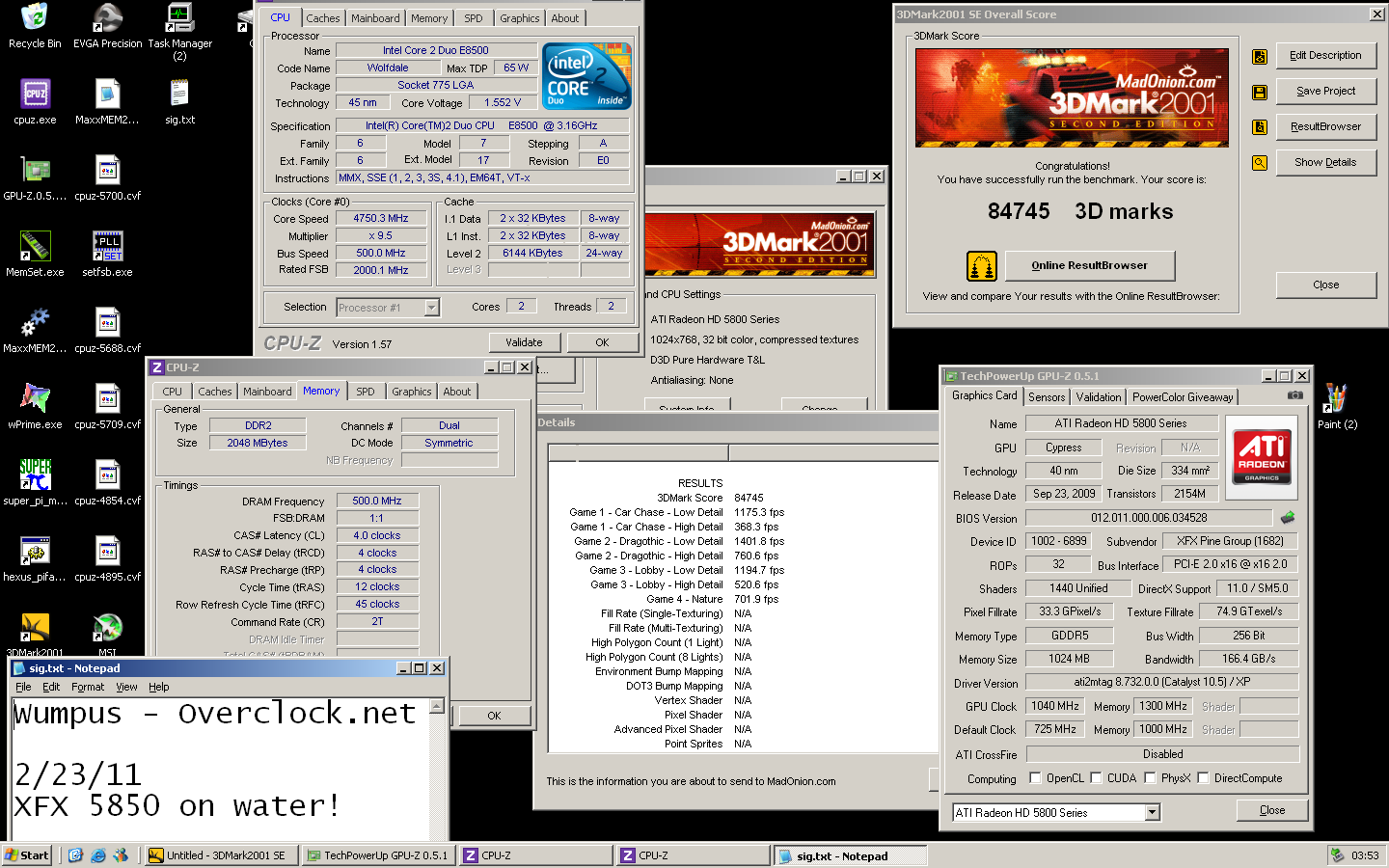Click OK in CPU-Z Memory window

click(494, 716)
